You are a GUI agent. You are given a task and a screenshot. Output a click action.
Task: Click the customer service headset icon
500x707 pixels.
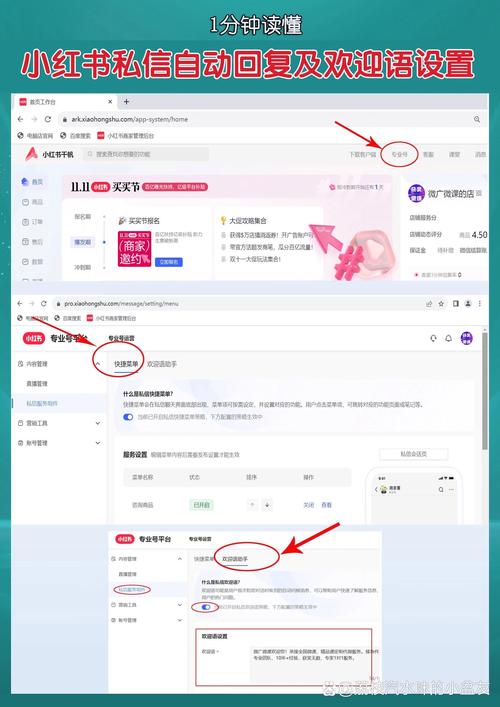(x=434, y=338)
